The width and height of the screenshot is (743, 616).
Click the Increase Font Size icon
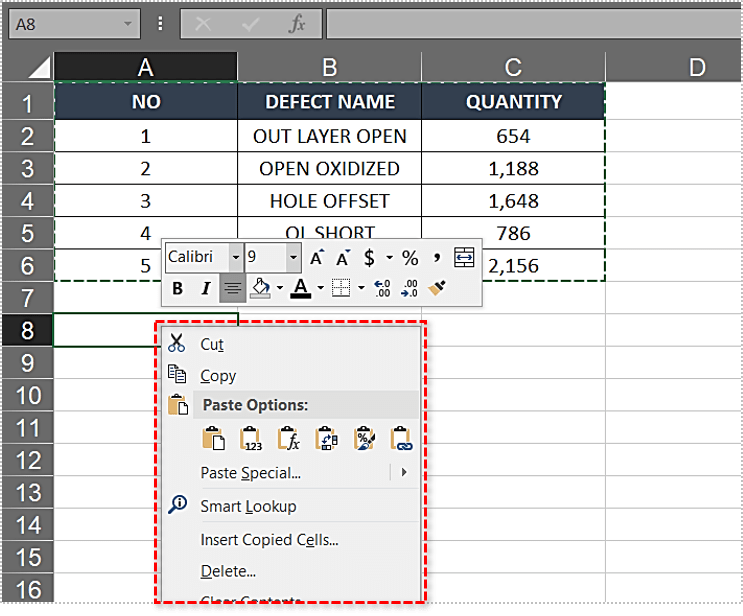pos(317,258)
